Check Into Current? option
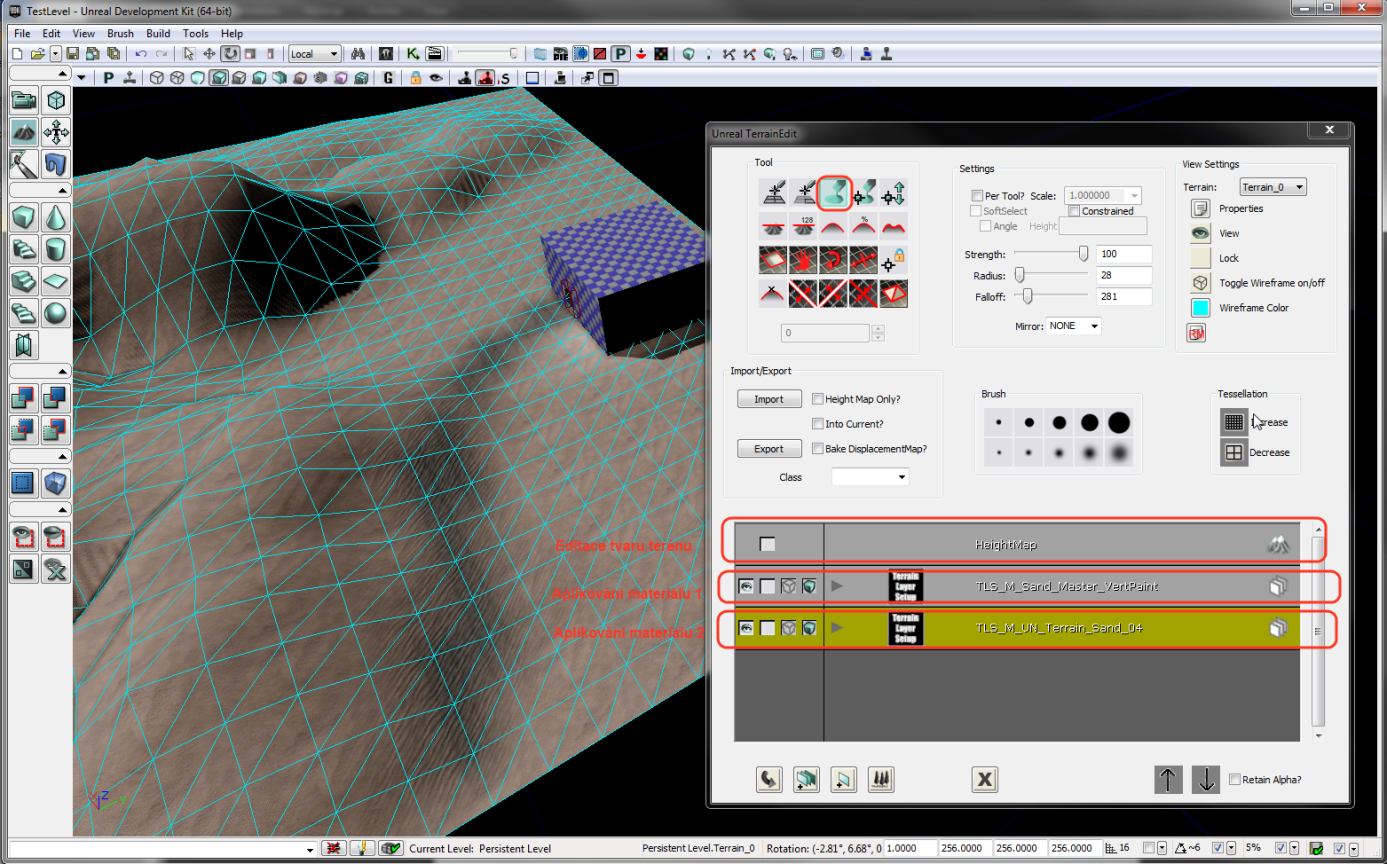 point(818,424)
